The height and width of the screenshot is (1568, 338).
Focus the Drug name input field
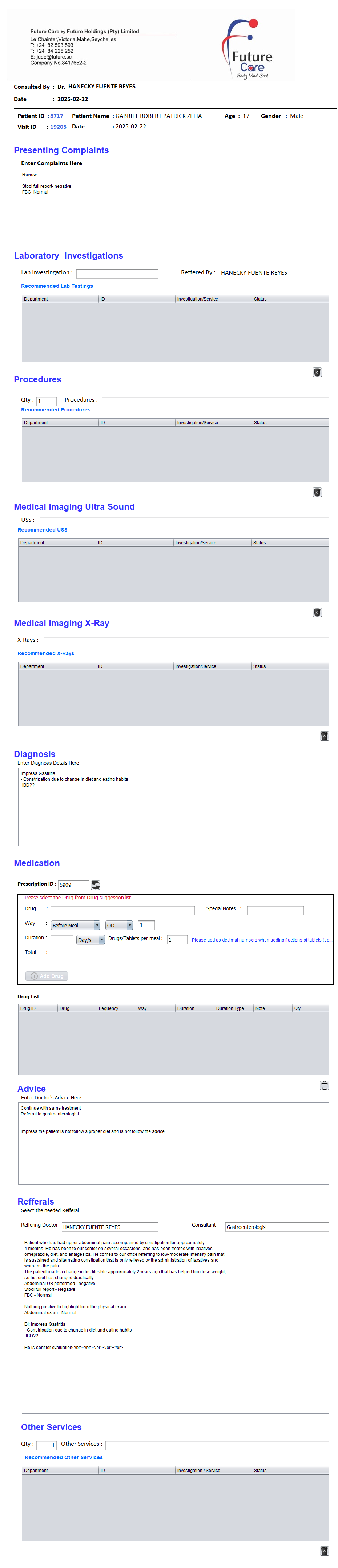(123, 911)
